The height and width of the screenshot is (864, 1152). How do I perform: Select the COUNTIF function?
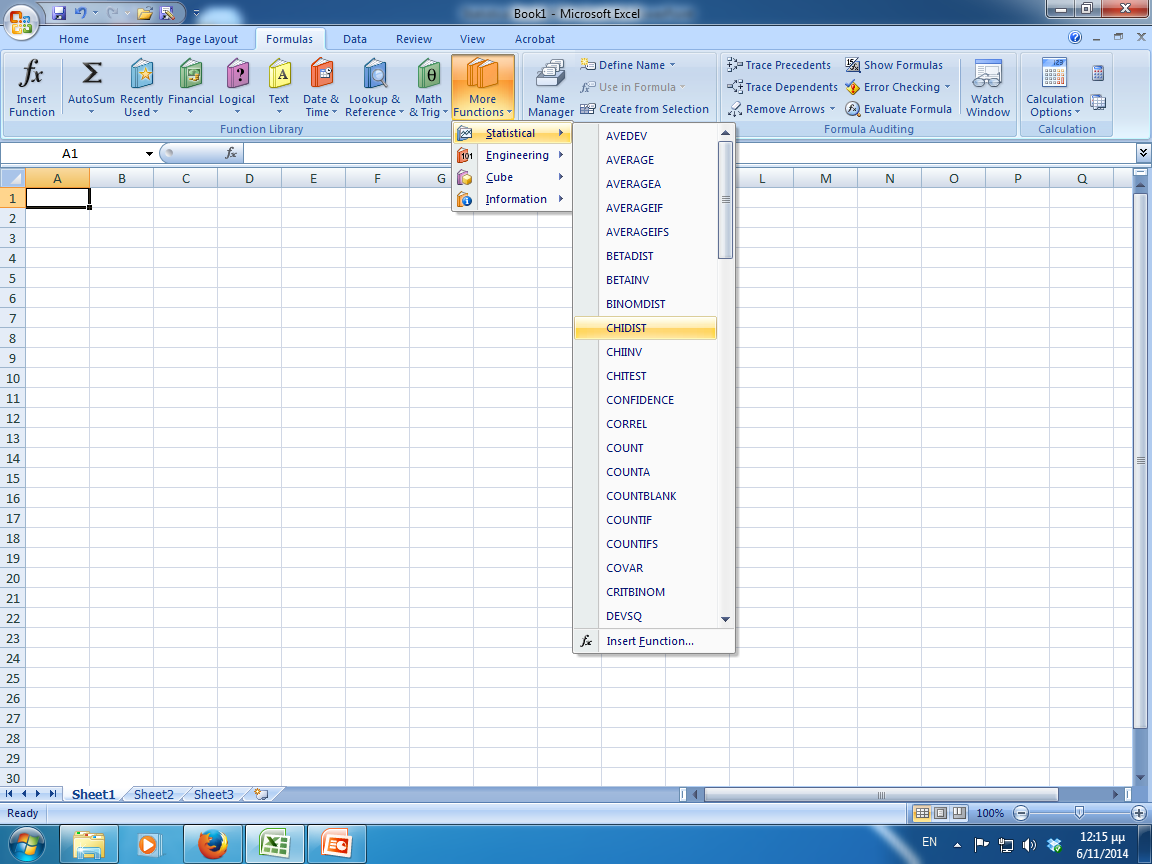645,519
